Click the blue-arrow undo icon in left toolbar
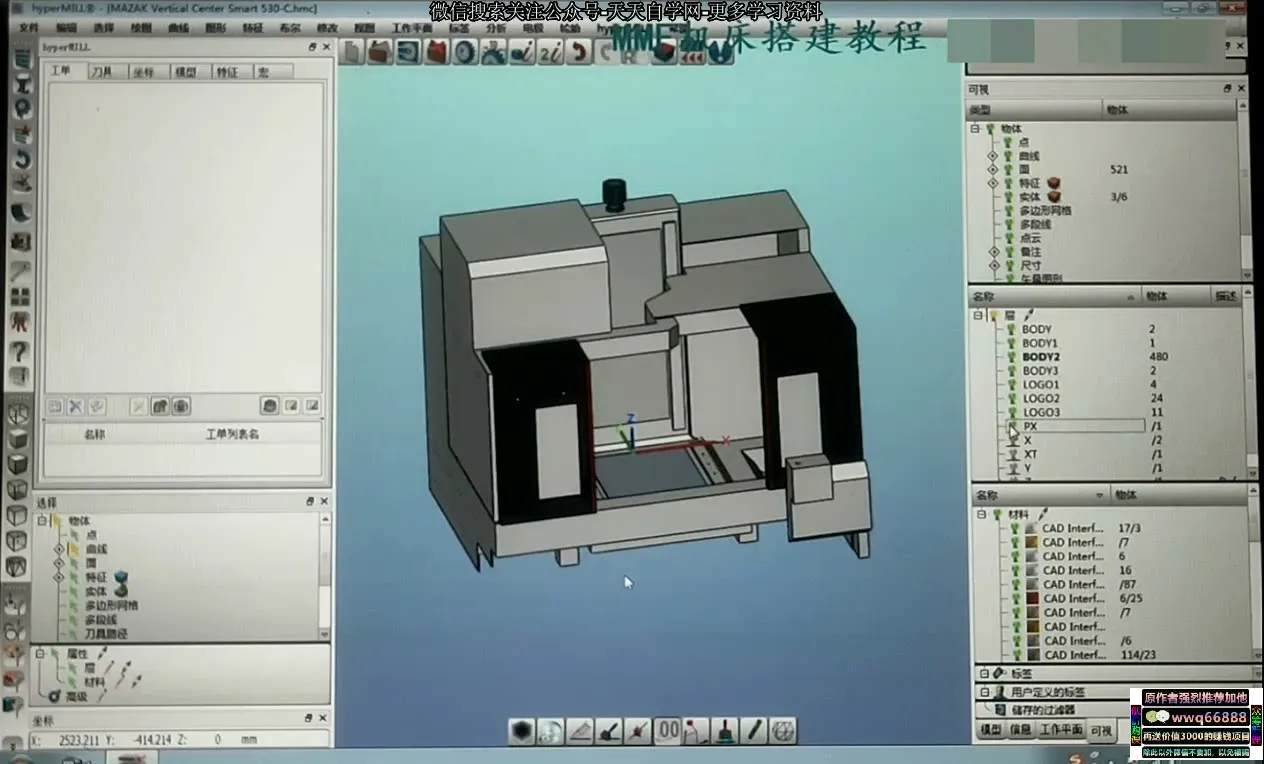Viewport: 1264px width, 764px height. (x=20, y=160)
